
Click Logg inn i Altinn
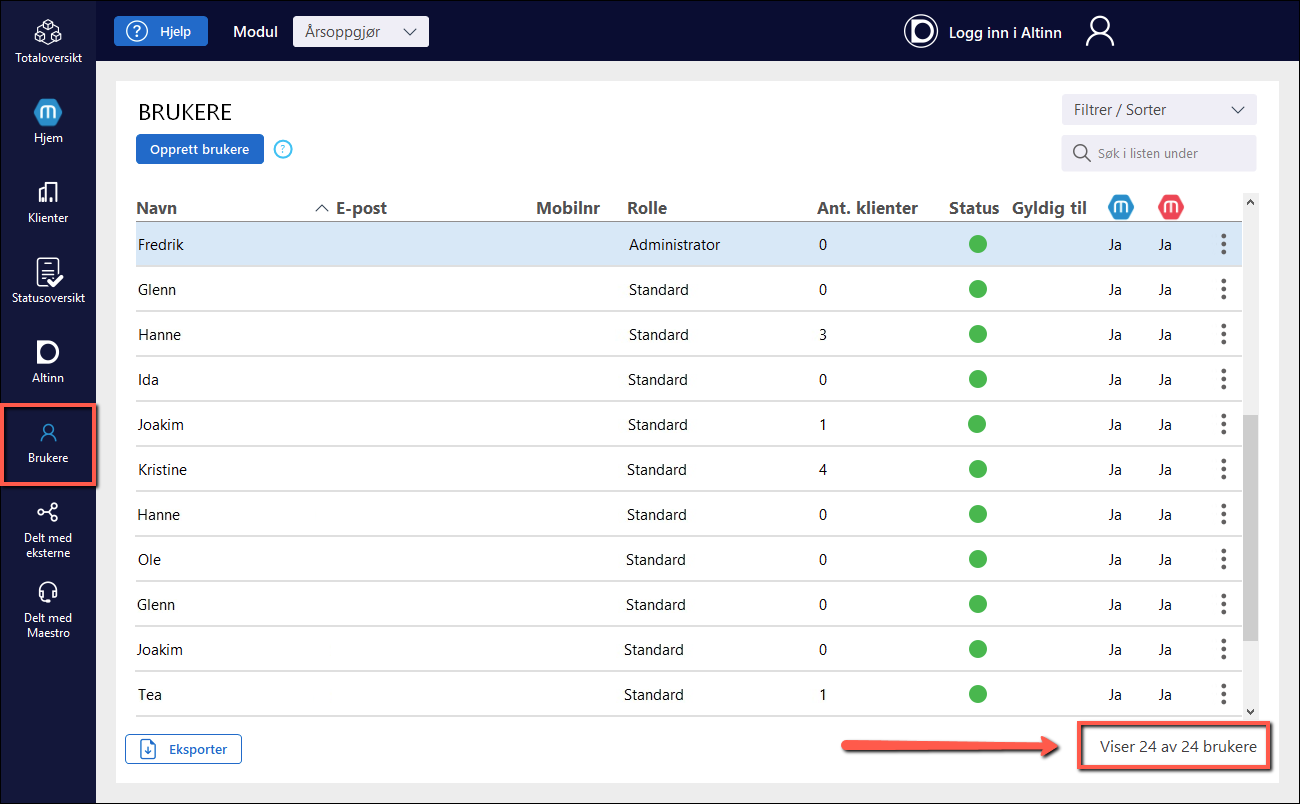tap(983, 32)
